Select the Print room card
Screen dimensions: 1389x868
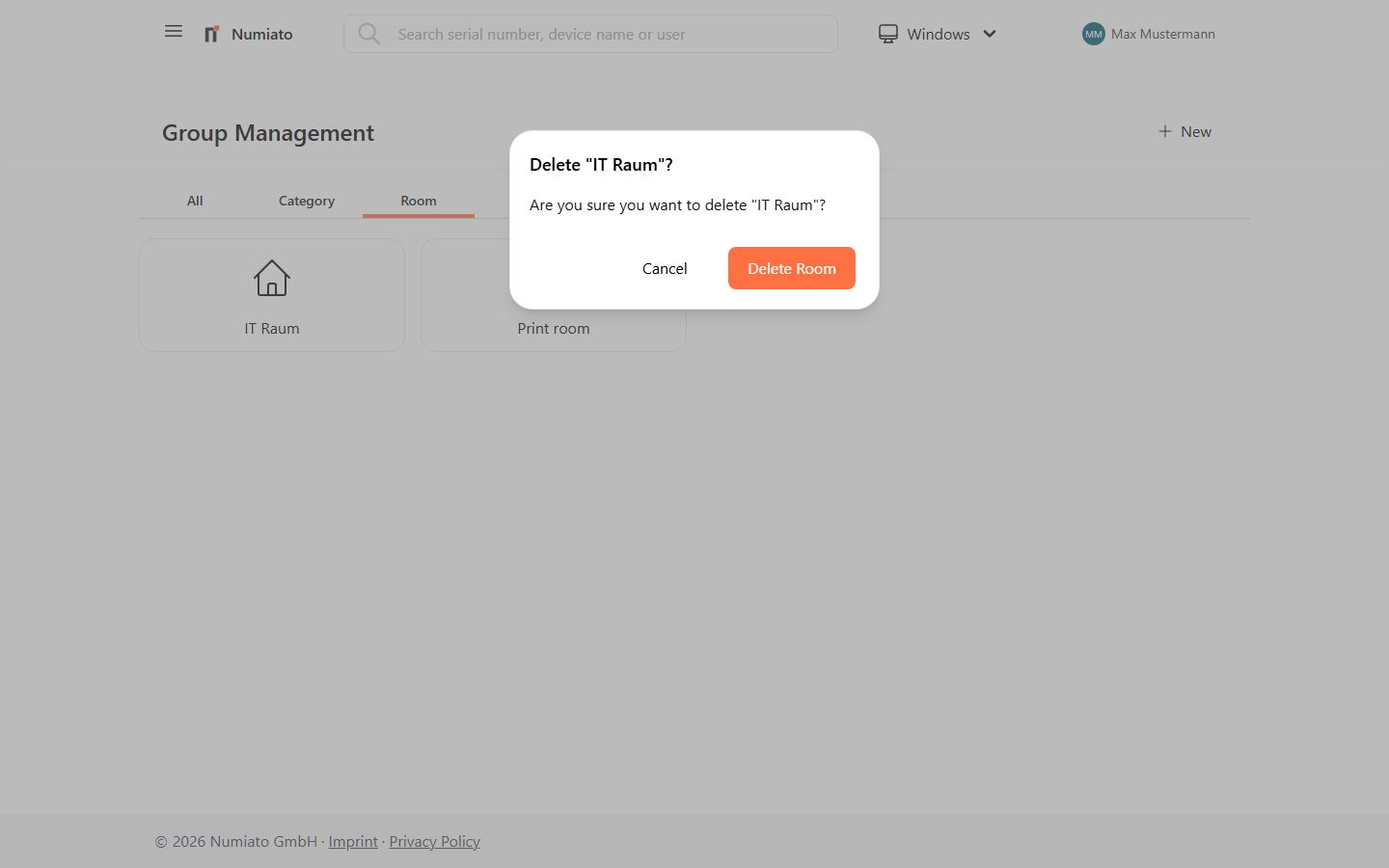(x=553, y=329)
